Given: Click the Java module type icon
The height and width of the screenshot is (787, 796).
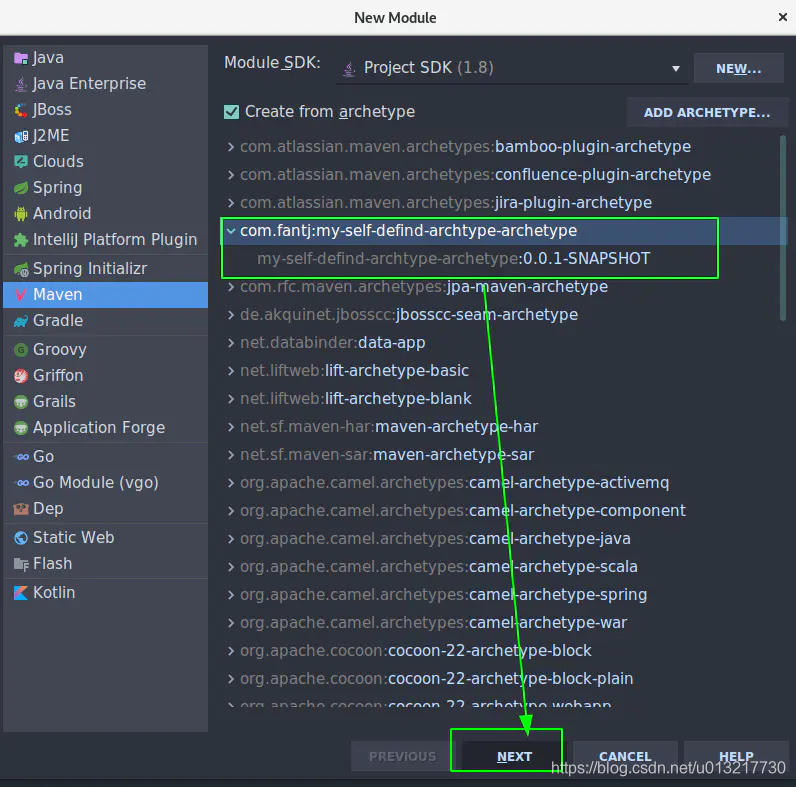Looking at the screenshot, I should [21, 58].
